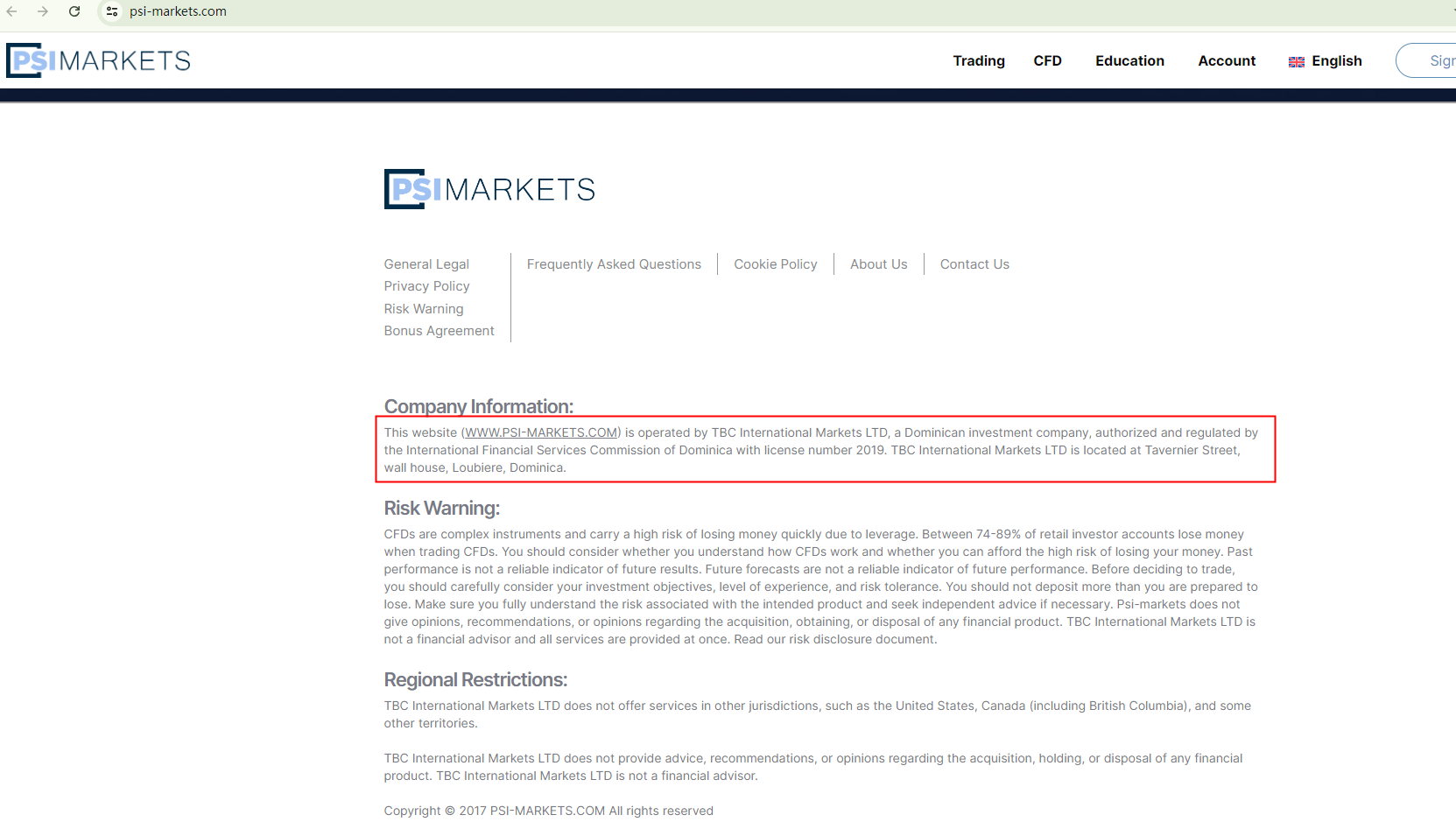This screenshot has height=829, width=1456.
Task: Click the browser back arrow
Action: click(12, 11)
